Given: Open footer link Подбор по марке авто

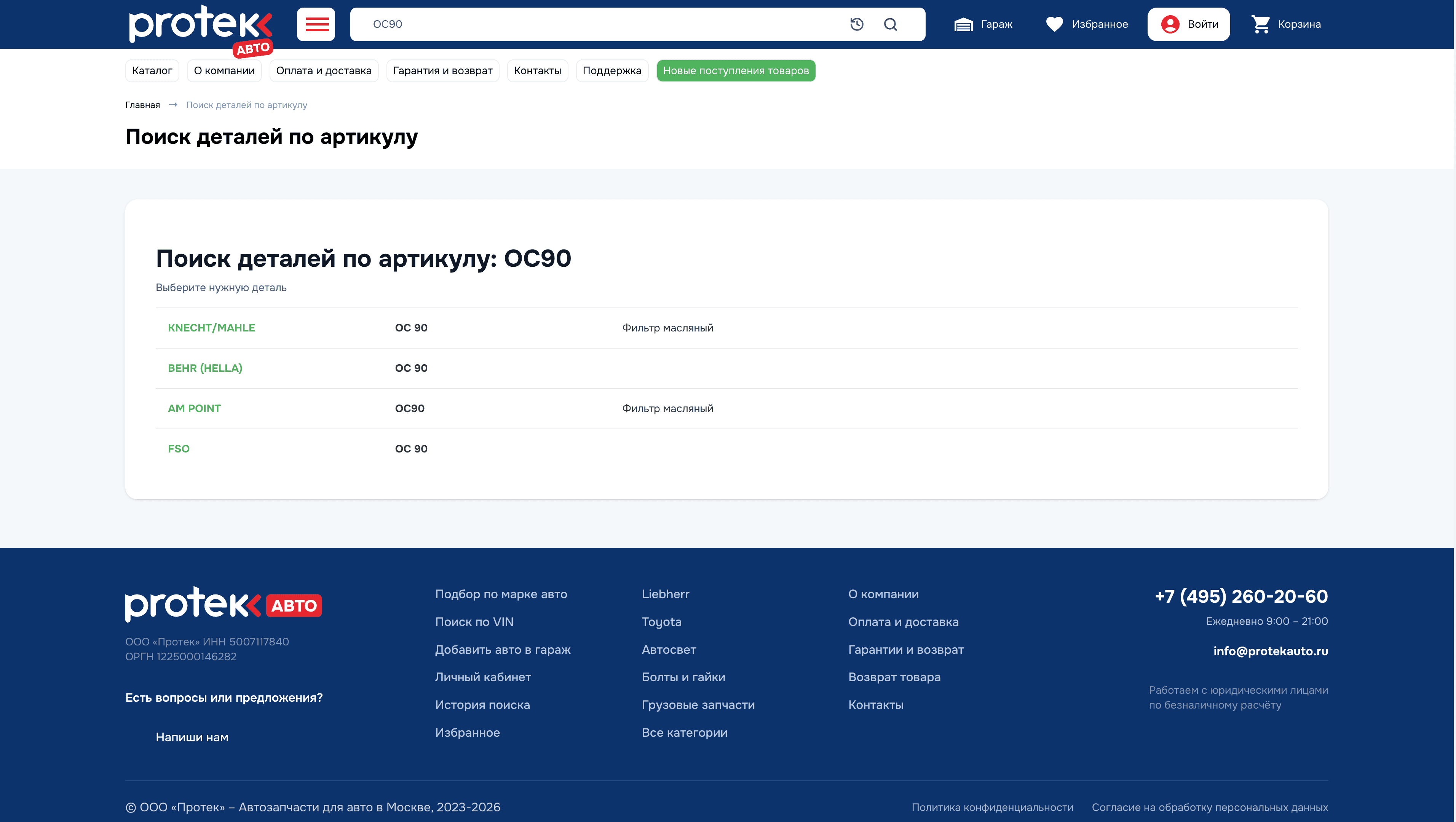Looking at the screenshot, I should pos(501,594).
